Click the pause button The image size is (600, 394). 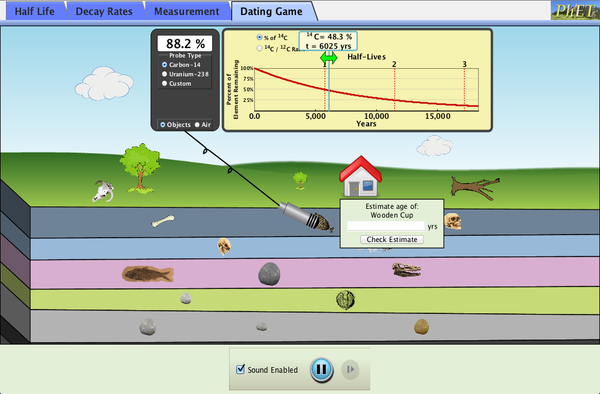[321, 370]
